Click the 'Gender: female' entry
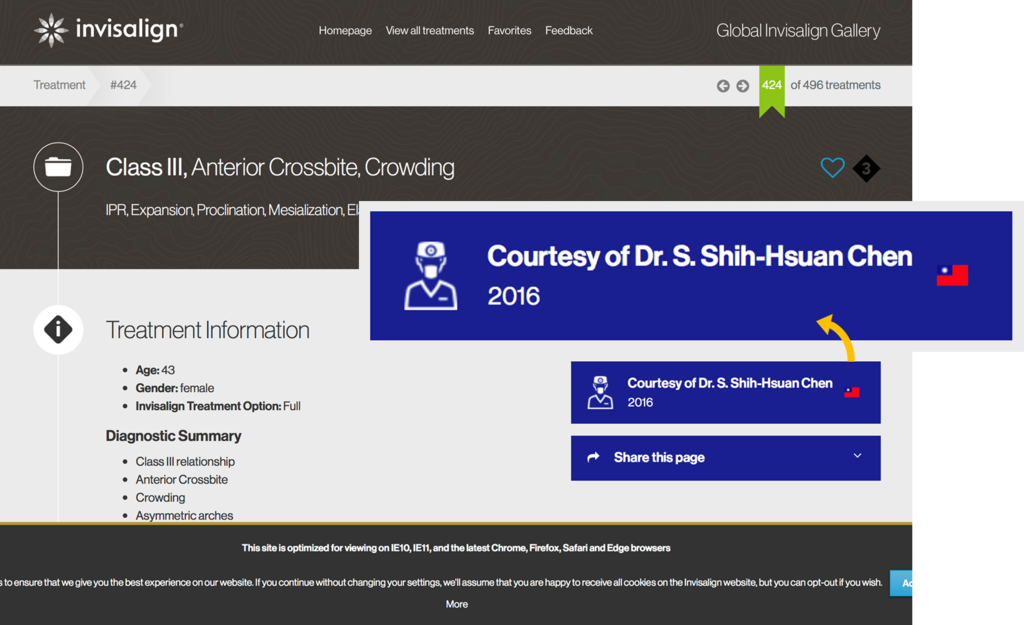1024x625 pixels. tap(175, 388)
